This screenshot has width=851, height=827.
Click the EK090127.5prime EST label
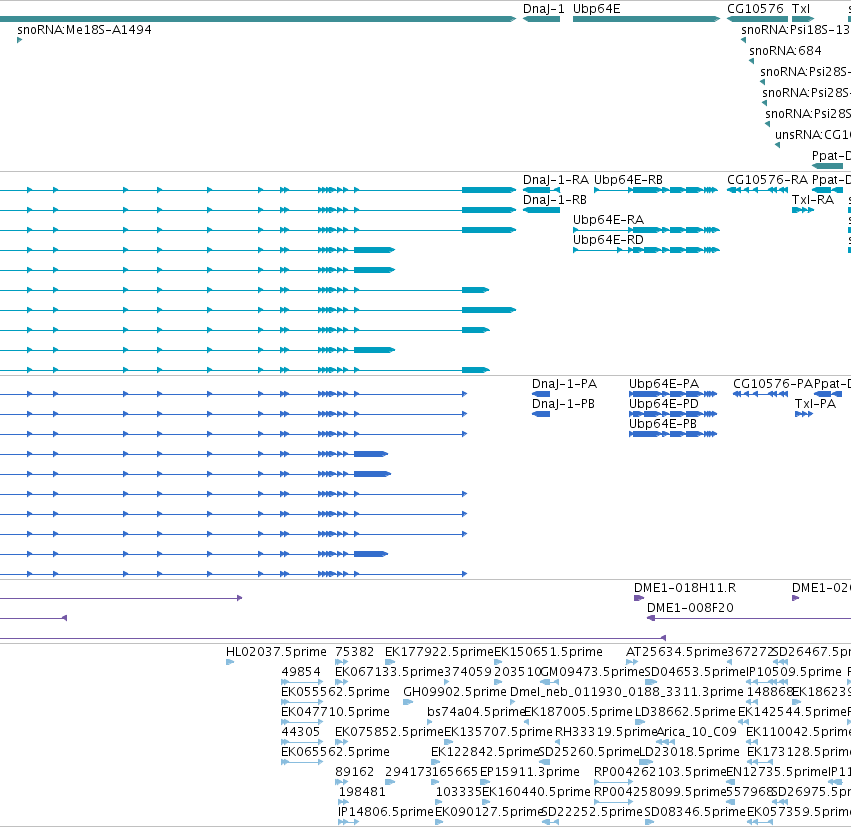point(489,812)
